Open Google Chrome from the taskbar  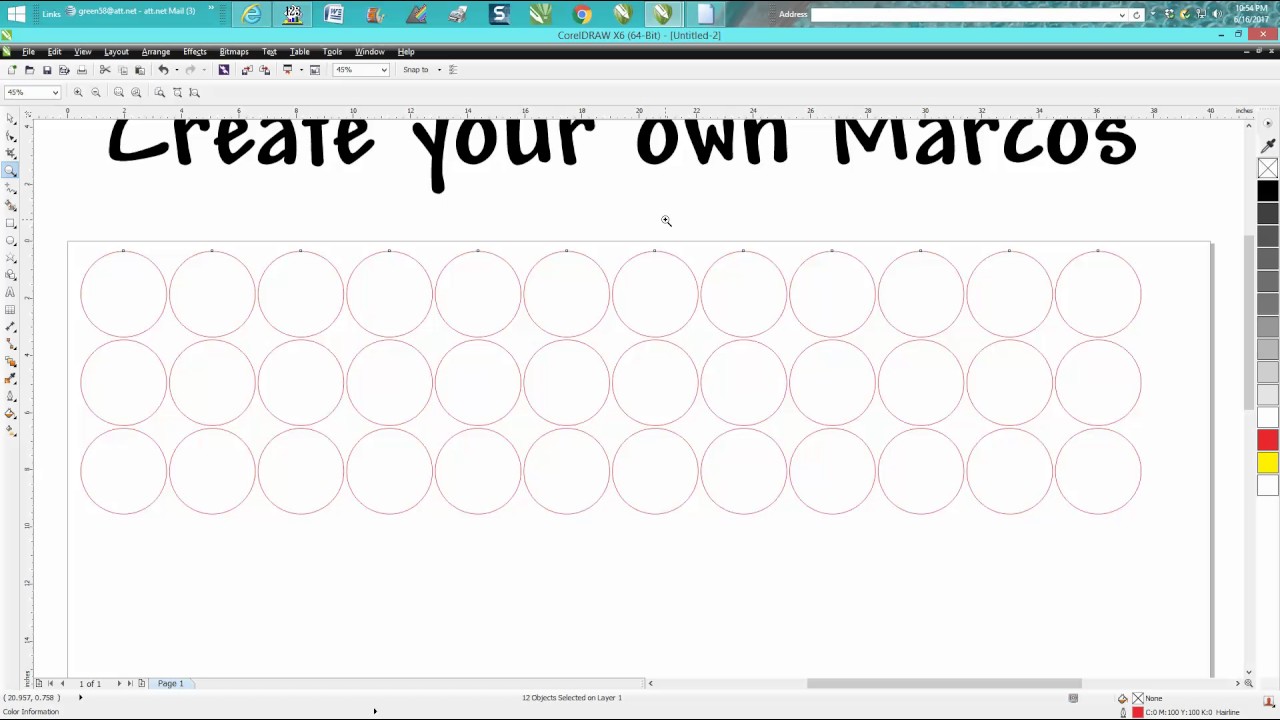click(x=582, y=14)
